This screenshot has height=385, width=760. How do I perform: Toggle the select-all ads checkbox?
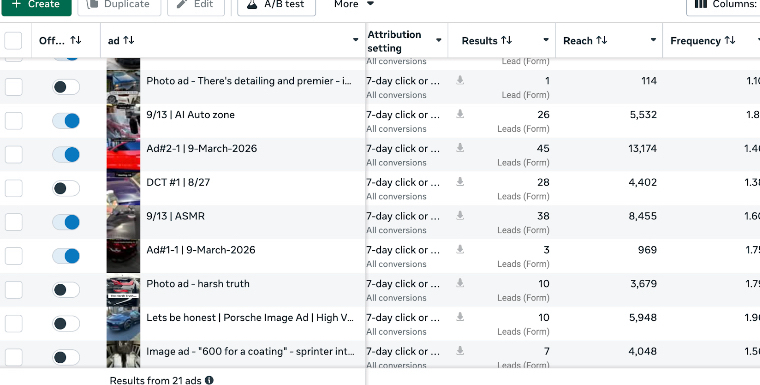click(x=13, y=41)
